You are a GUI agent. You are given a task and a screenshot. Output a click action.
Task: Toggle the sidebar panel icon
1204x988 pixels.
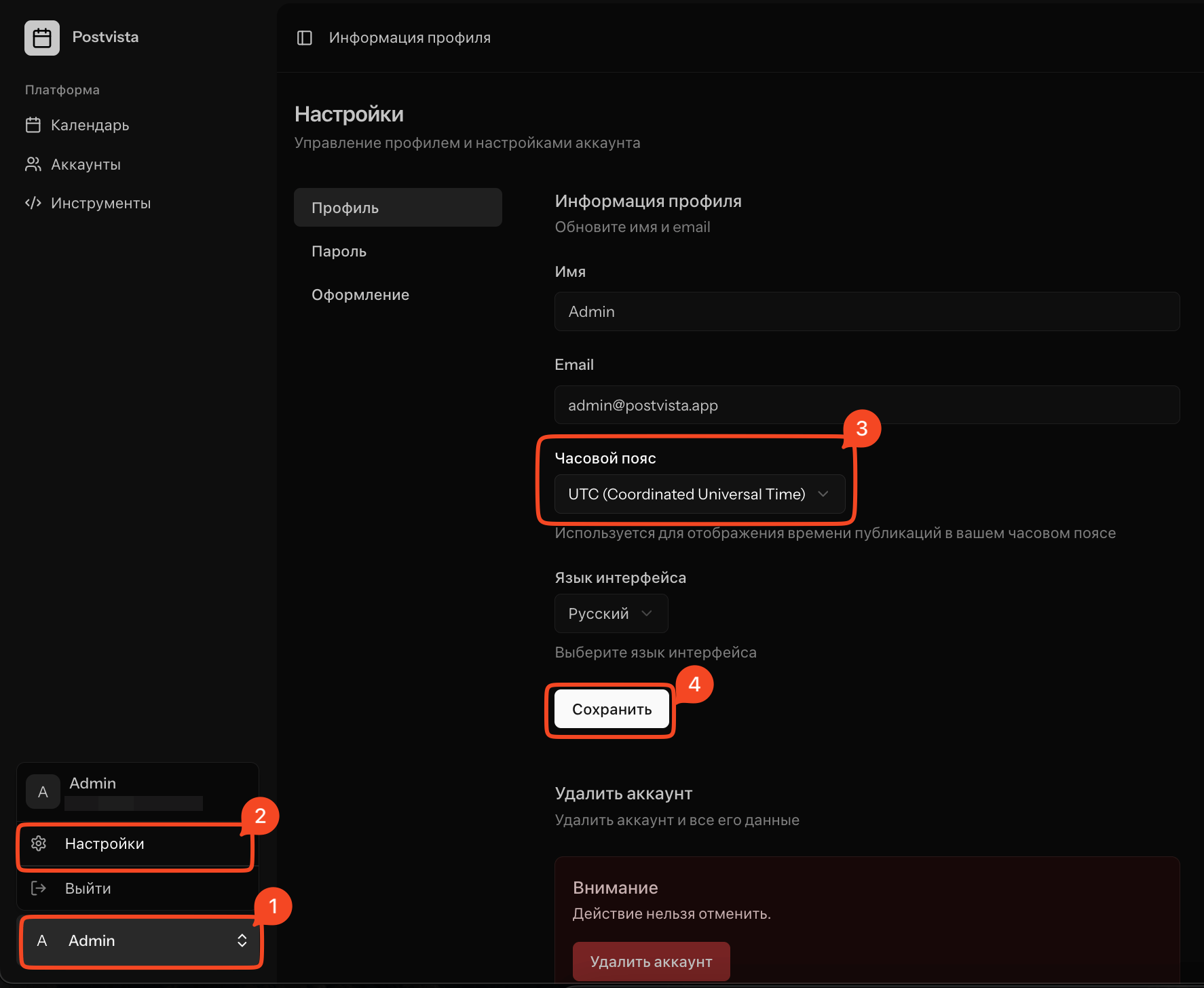tap(305, 38)
